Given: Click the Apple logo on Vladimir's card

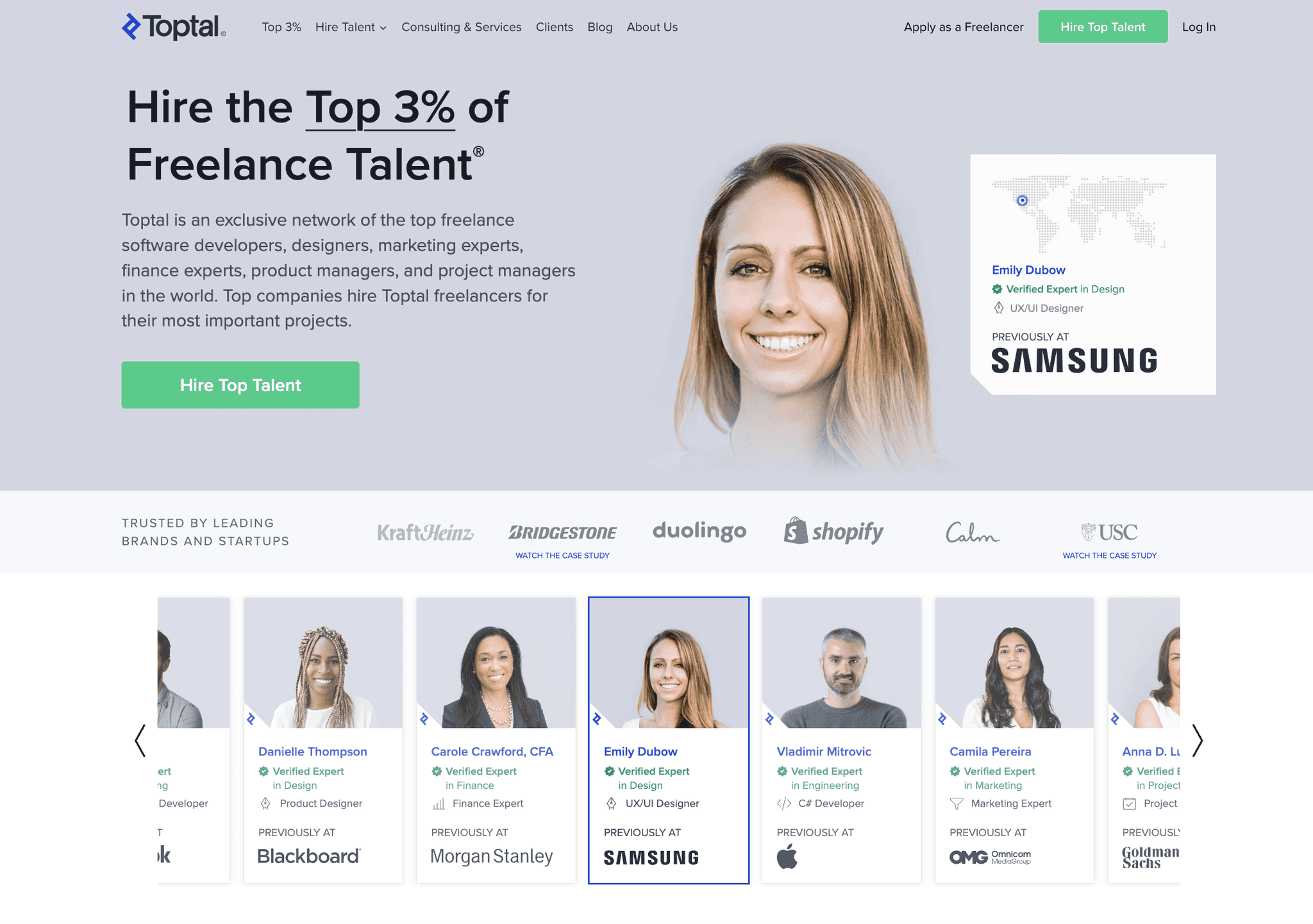Looking at the screenshot, I should (787, 857).
